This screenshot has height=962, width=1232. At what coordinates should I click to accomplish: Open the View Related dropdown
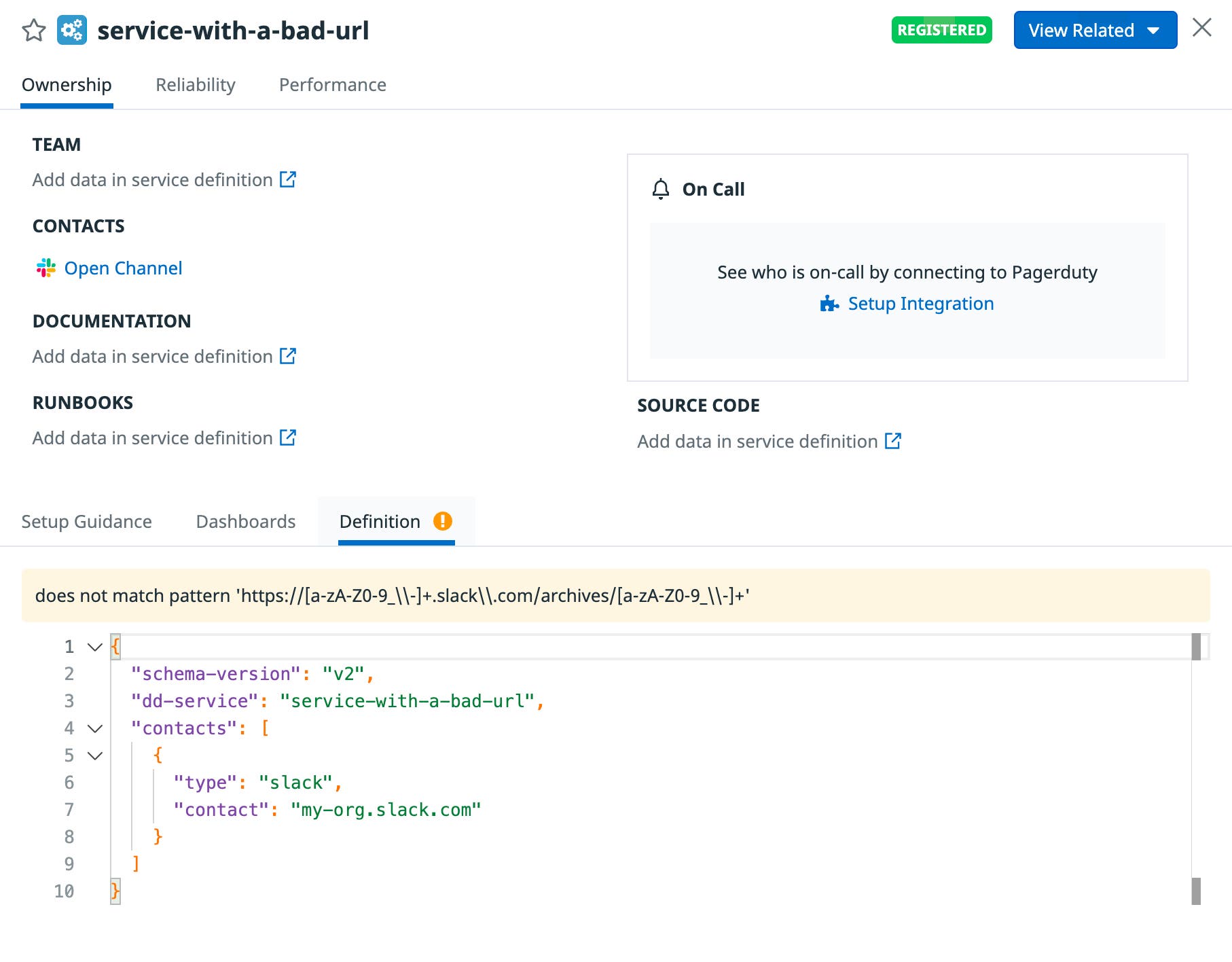pos(1094,30)
